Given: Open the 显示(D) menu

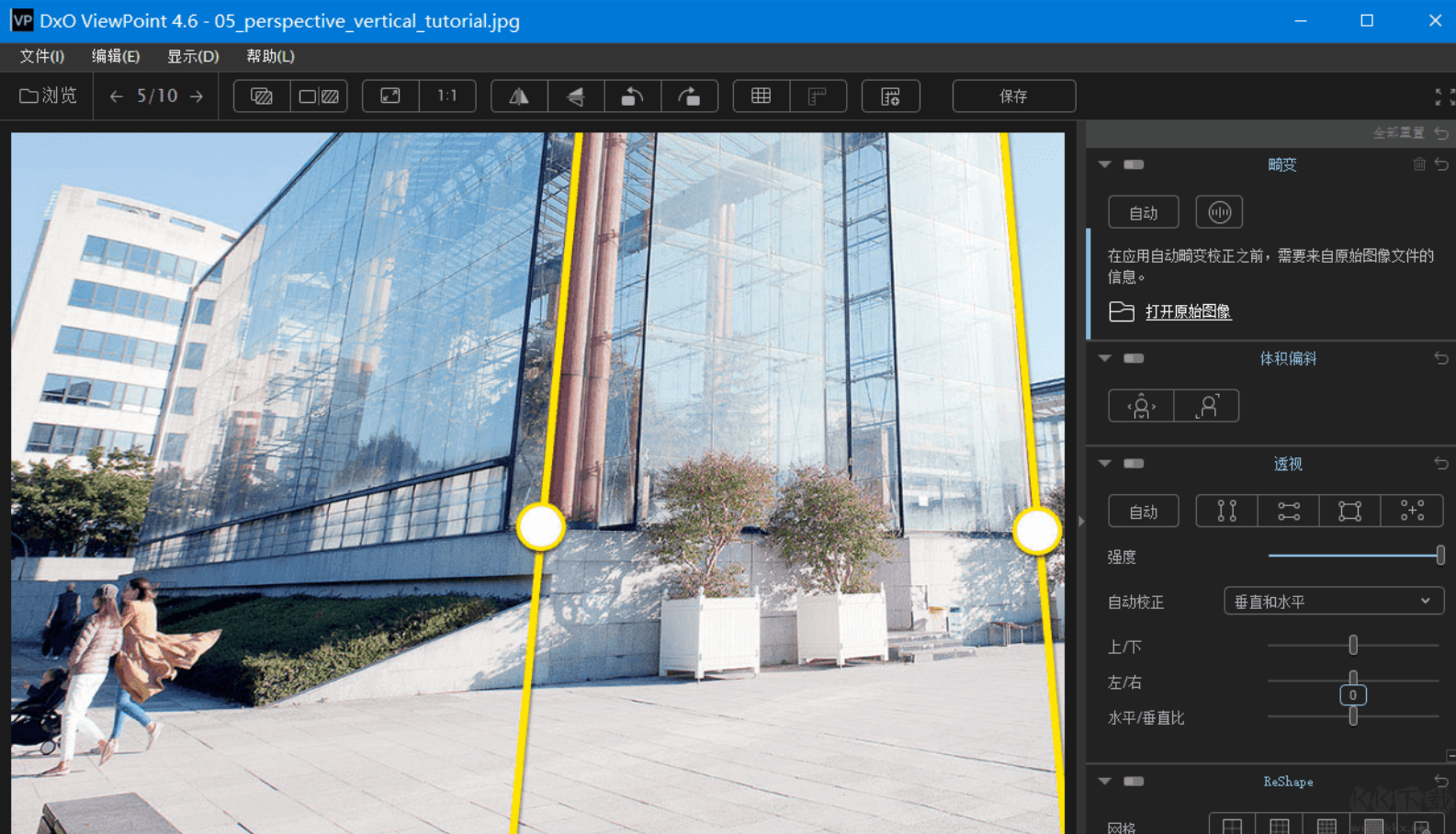Looking at the screenshot, I should 193,56.
